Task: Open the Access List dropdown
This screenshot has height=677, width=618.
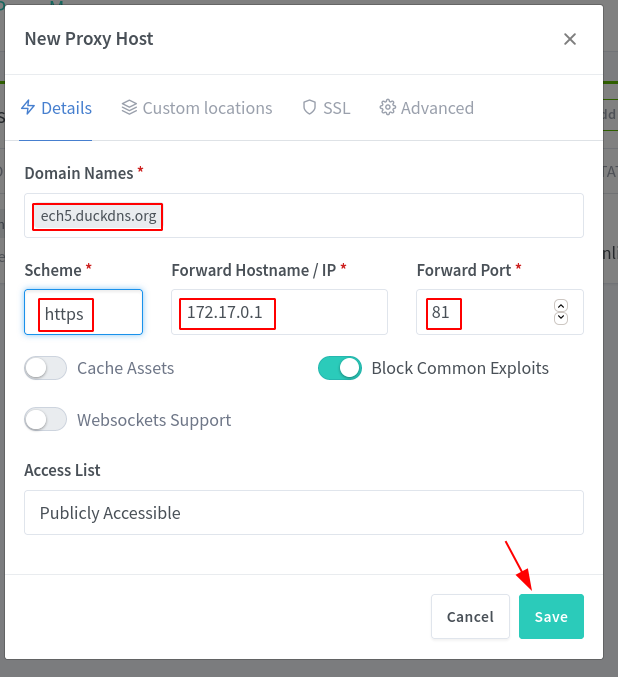Action: [304, 512]
